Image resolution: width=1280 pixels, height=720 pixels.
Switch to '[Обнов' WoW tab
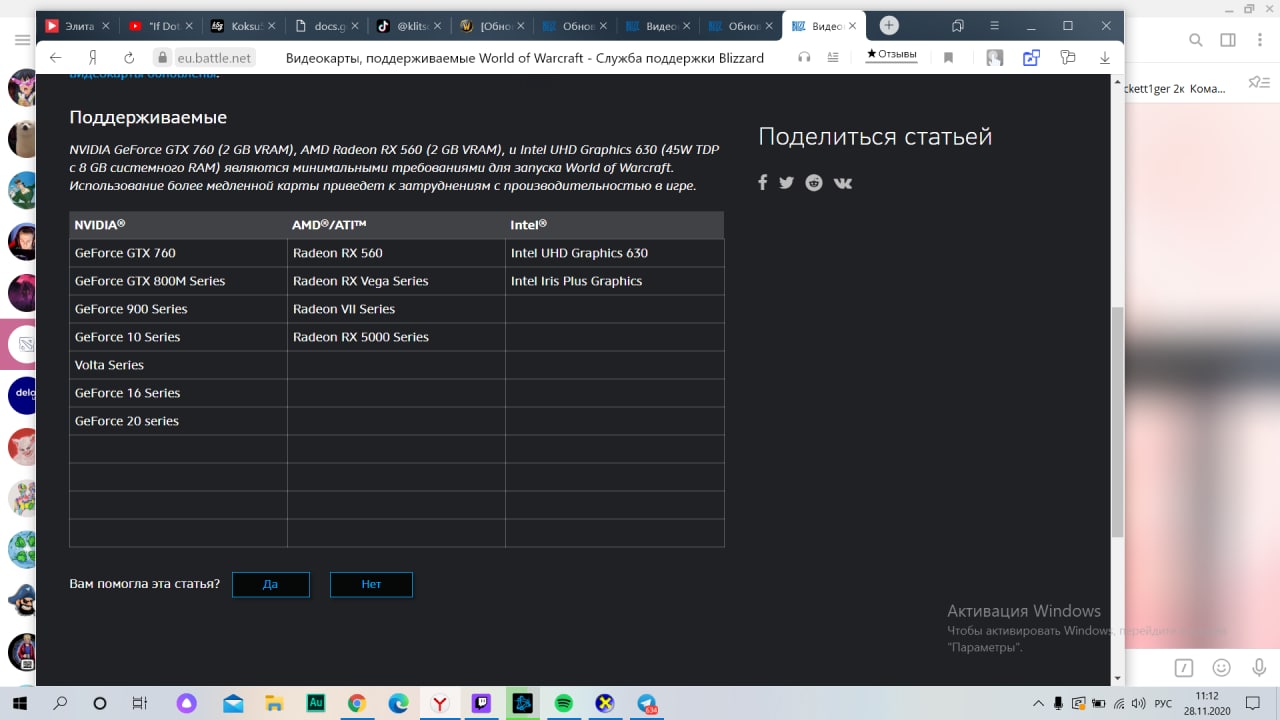[x=493, y=26]
